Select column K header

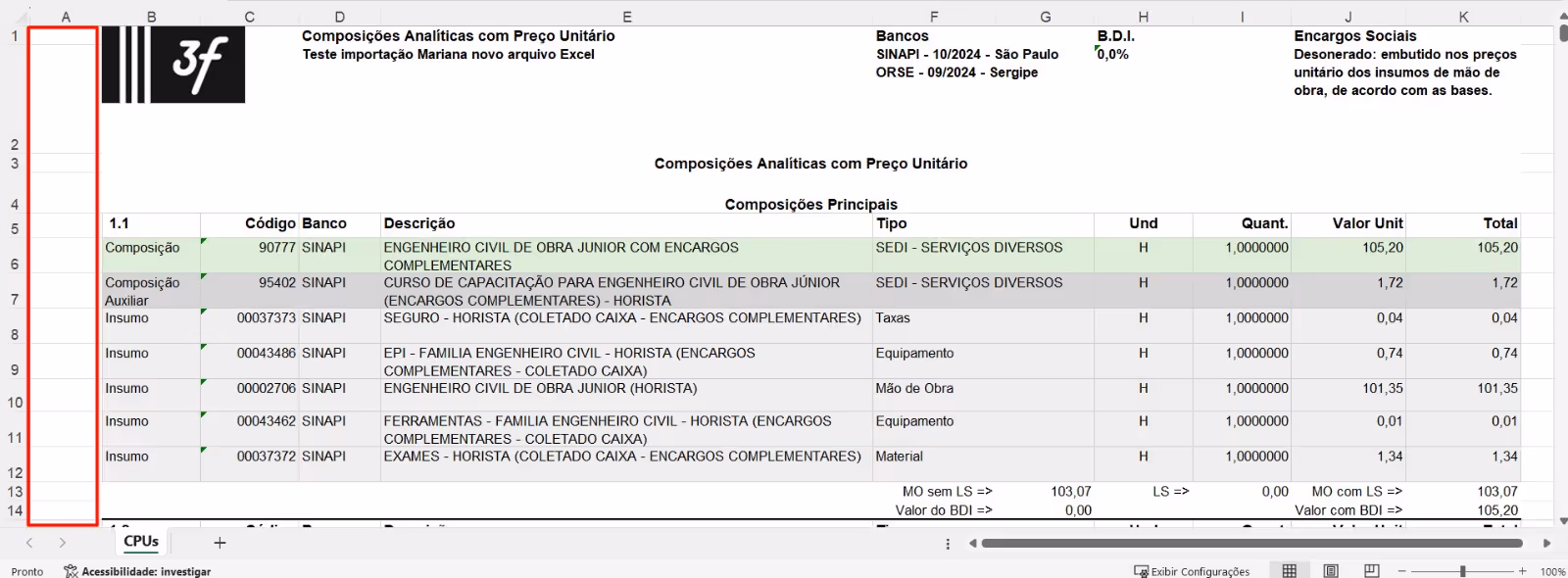pos(1463,17)
